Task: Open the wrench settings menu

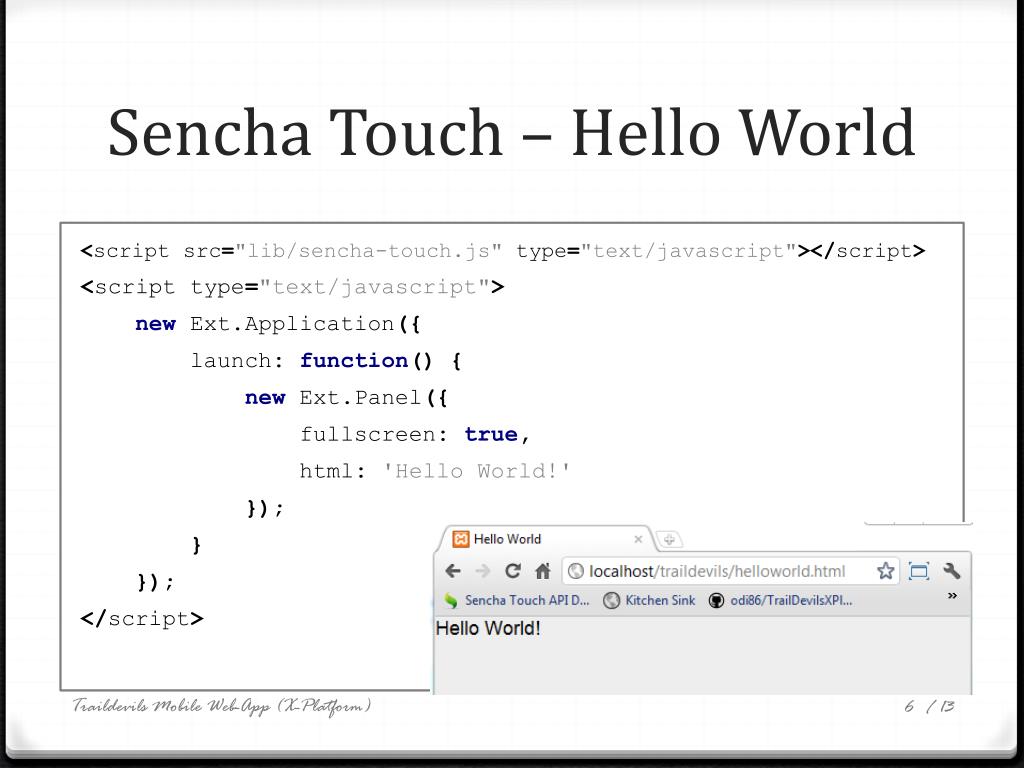Action: pyautogui.click(x=952, y=571)
